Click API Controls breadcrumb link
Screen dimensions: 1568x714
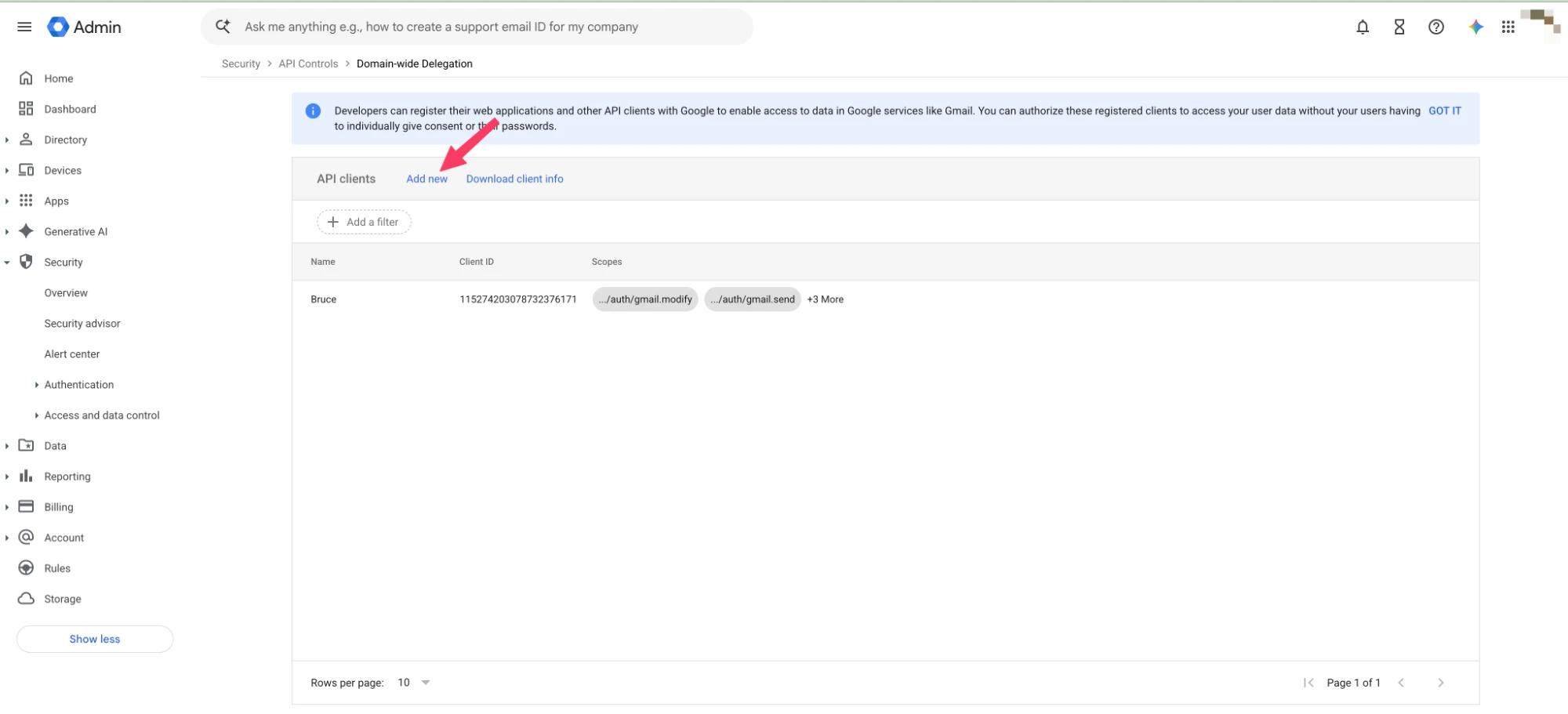(x=308, y=63)
